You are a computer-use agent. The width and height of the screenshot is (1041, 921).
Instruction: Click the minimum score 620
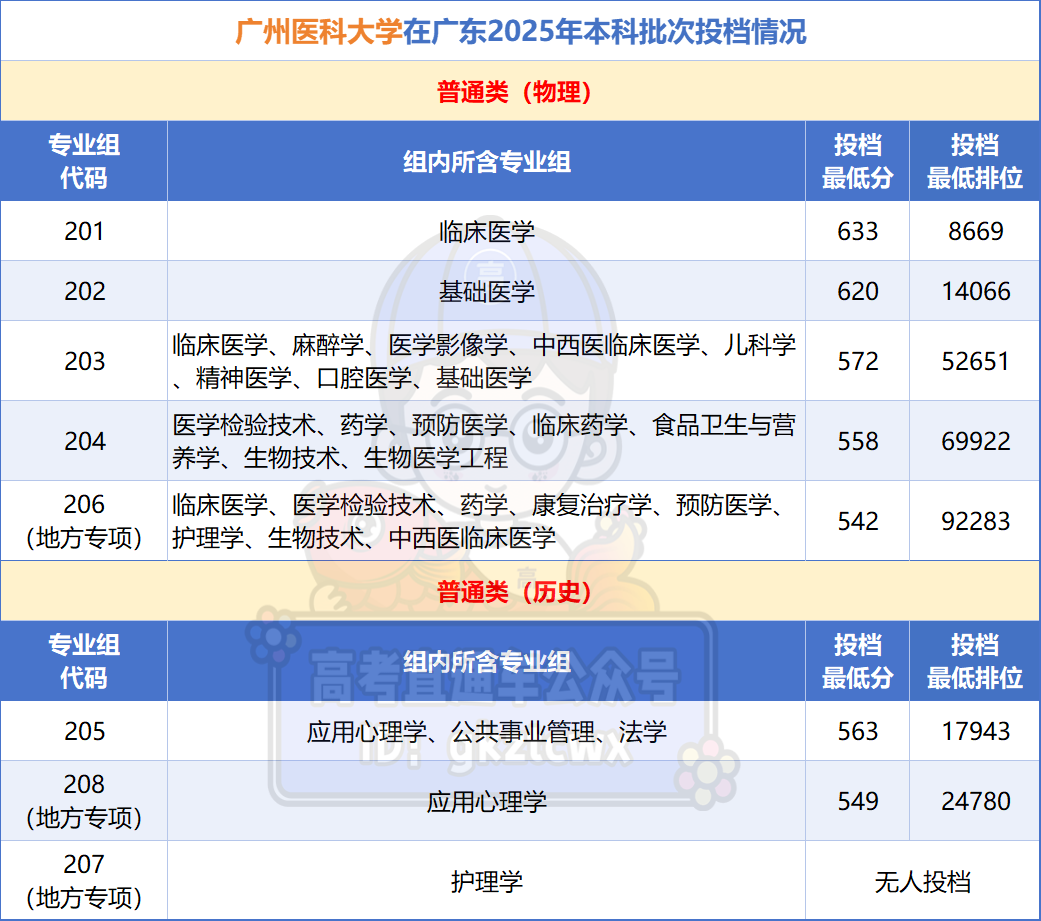tap(857, 291)
